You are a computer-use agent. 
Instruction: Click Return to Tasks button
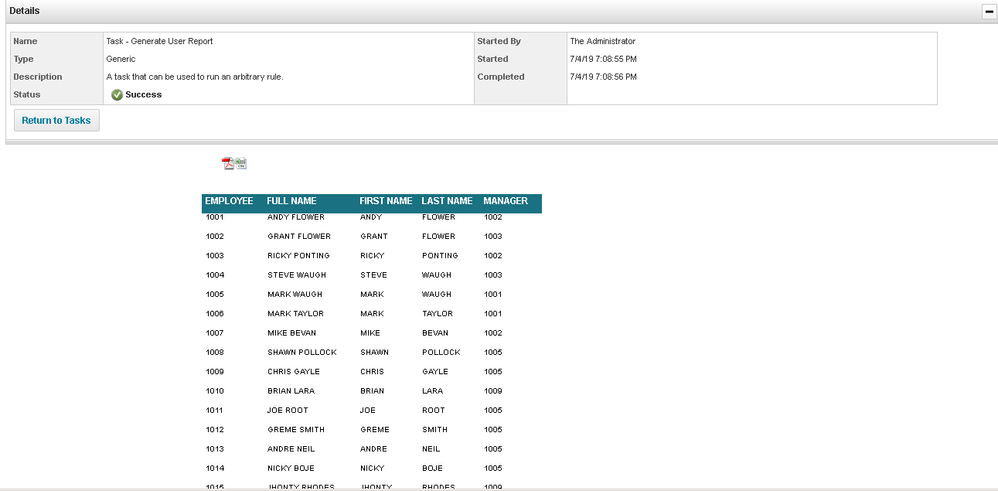click(x=56, y=121)
